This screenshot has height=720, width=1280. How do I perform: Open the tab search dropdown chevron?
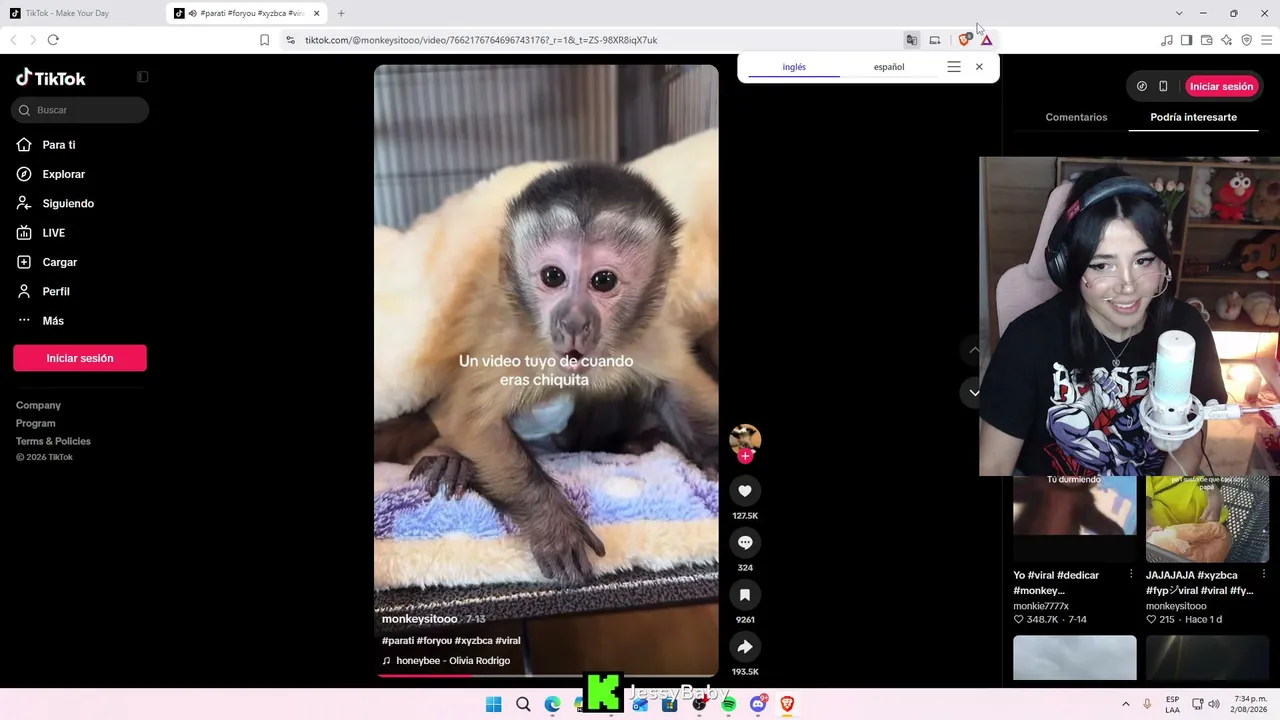coord(1179,13)
